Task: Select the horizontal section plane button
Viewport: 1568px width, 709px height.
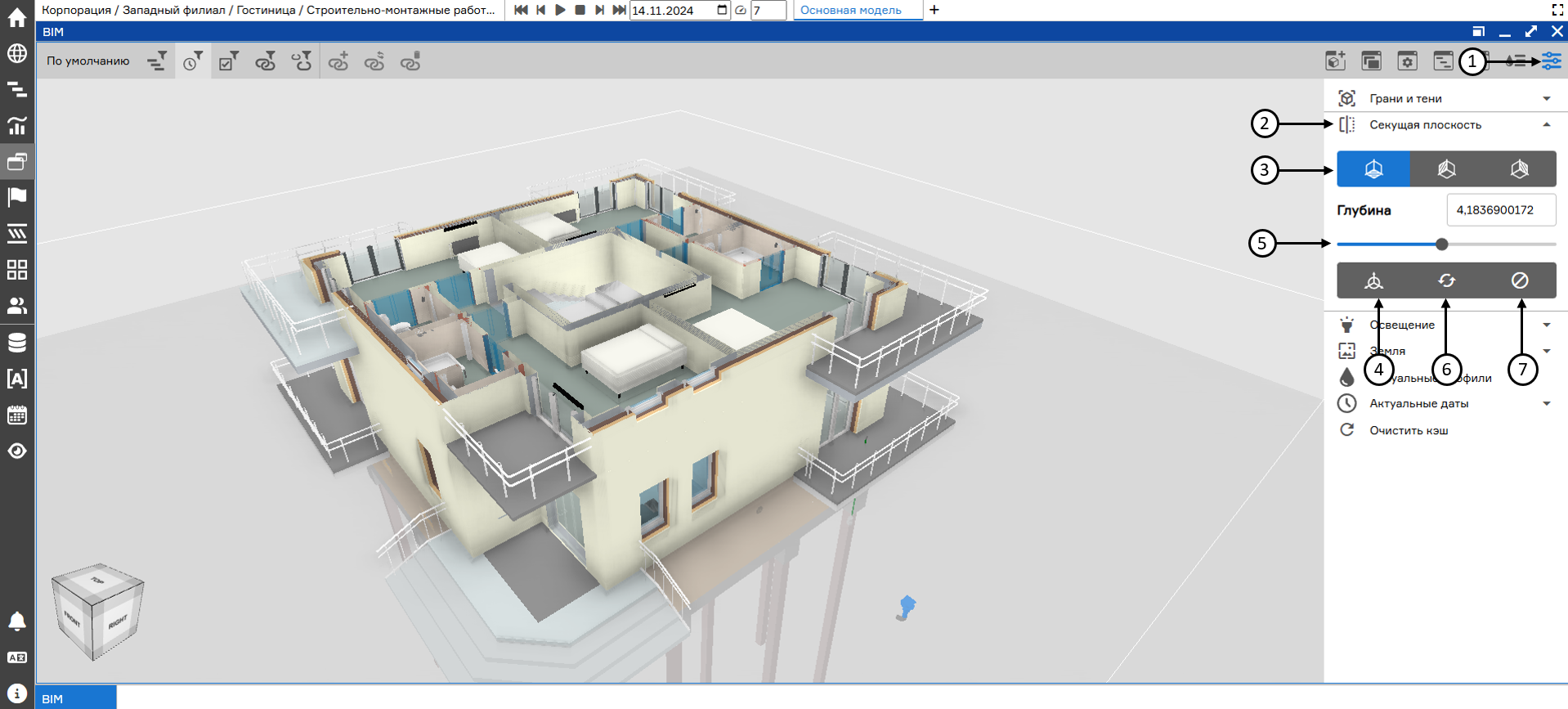Action: point(1373,168)
